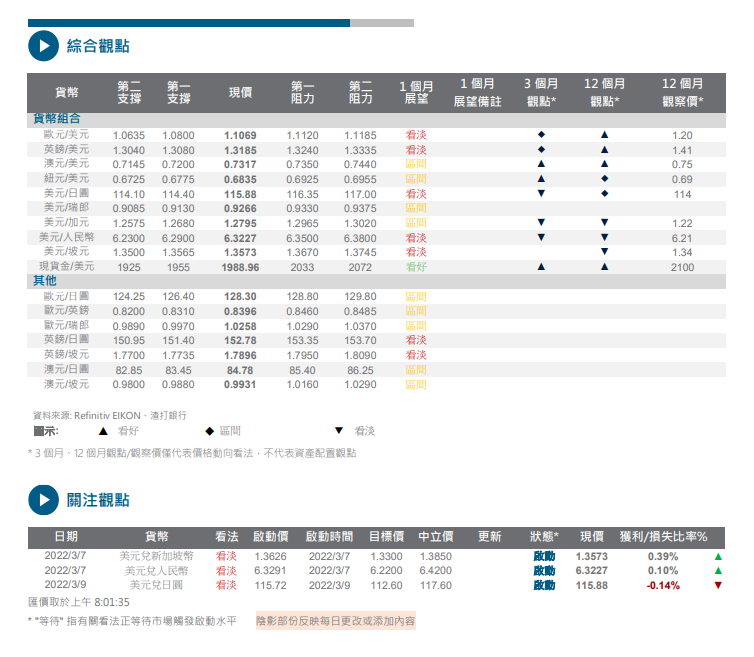Click the 3-month up triangle in 澳元/美元 row
This screenshot has width=754, height=657.
541,164
